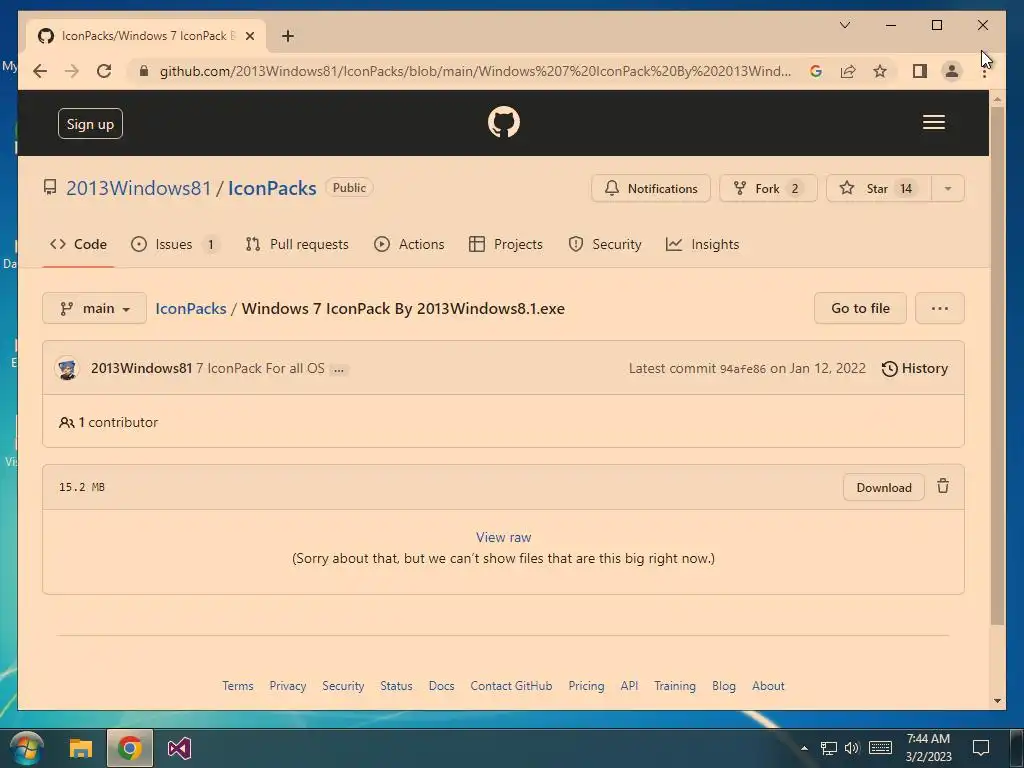Open the Code tab
The image size is (1024, 768).
(x=78, y=244)
